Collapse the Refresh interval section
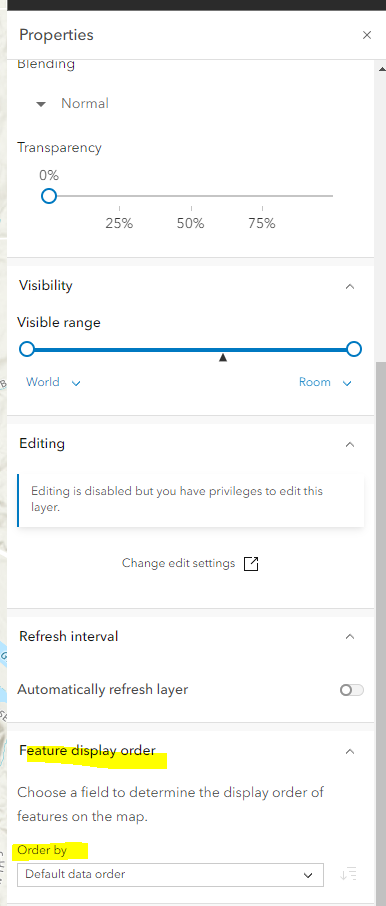The image size is (386, 906). click(350, 637)
